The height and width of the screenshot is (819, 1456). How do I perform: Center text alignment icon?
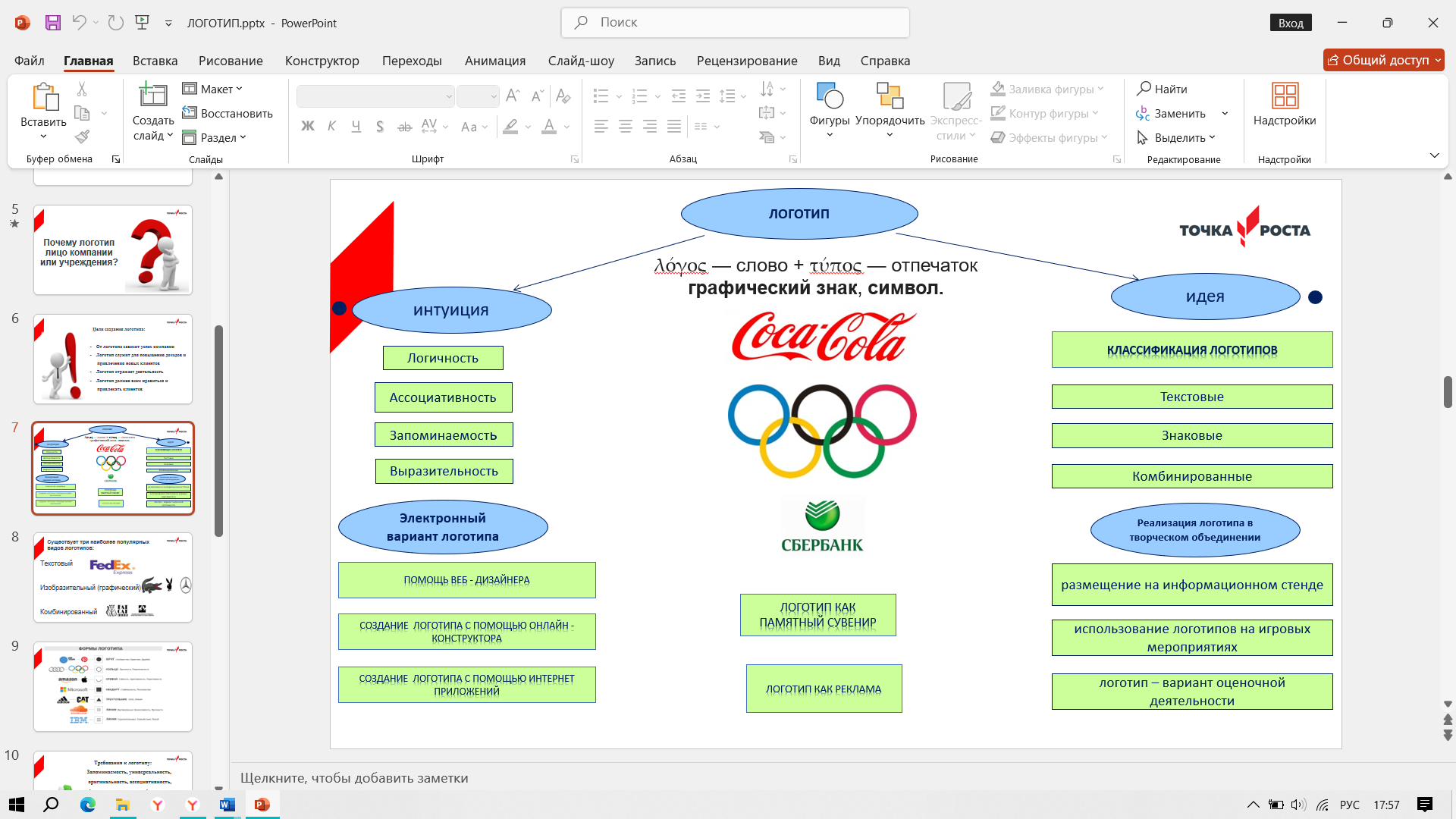626,127
